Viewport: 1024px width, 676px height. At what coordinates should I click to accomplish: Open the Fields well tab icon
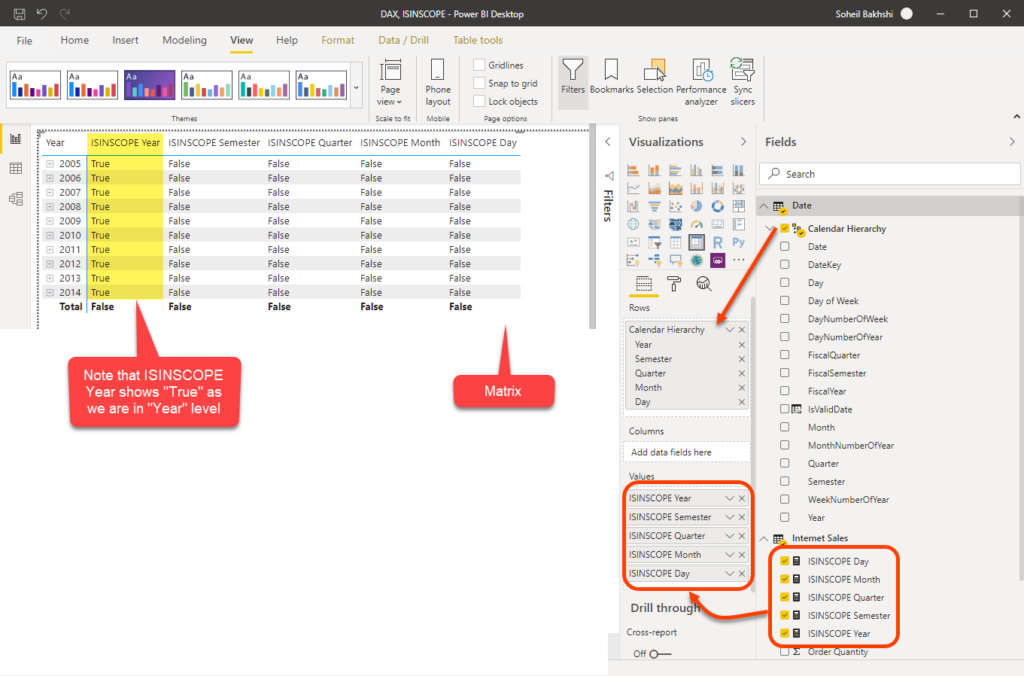[644, 283]
